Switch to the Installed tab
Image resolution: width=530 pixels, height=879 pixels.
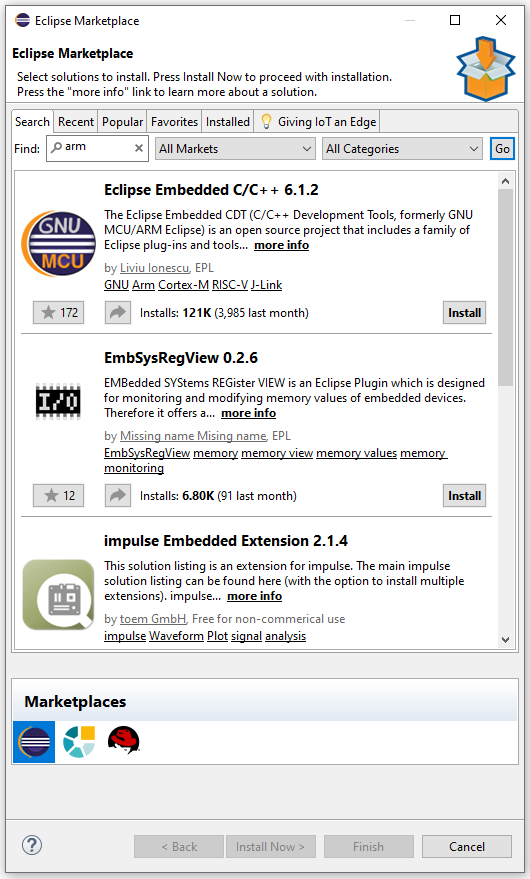tap(228, 122)
